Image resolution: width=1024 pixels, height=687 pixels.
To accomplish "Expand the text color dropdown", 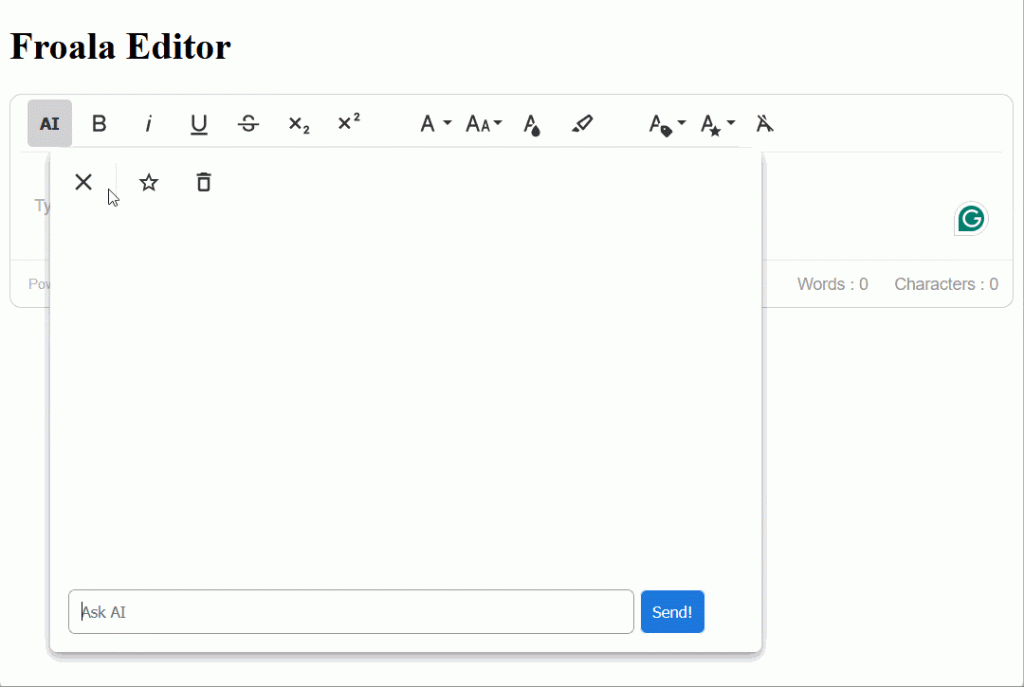I will tap(664, 123).
